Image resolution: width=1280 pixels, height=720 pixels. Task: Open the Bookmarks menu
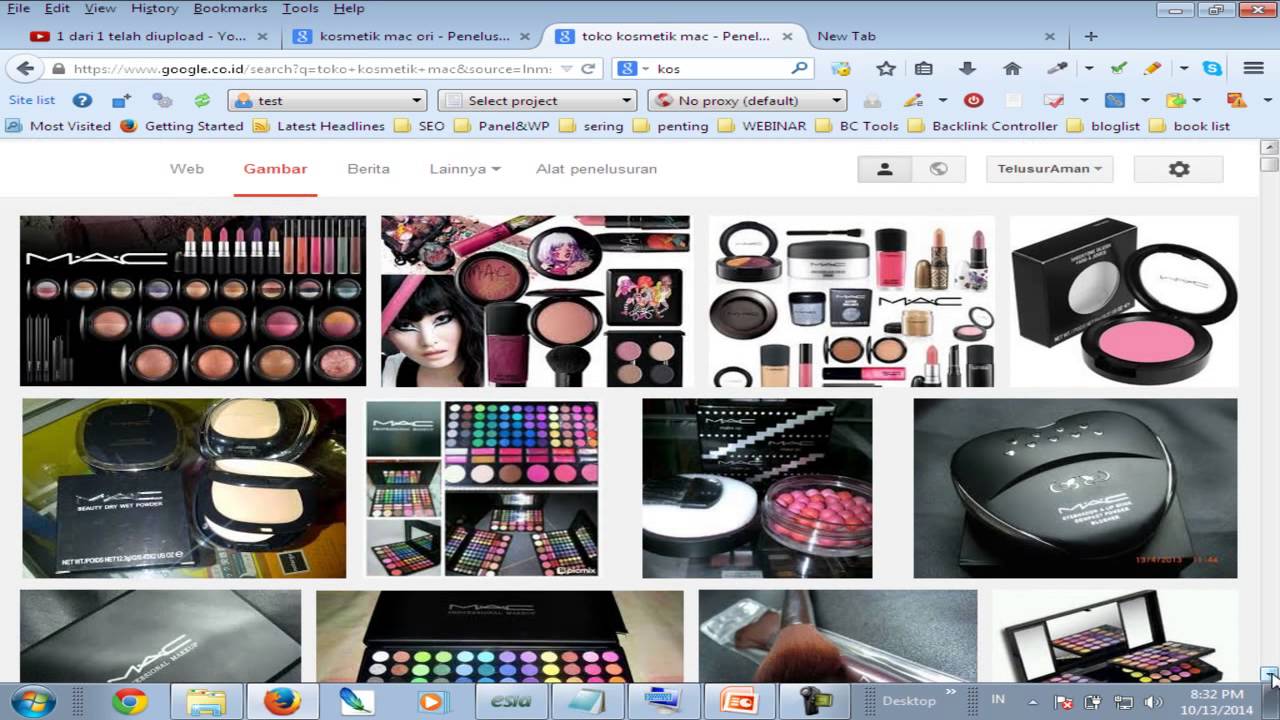(x=231, y=8)
